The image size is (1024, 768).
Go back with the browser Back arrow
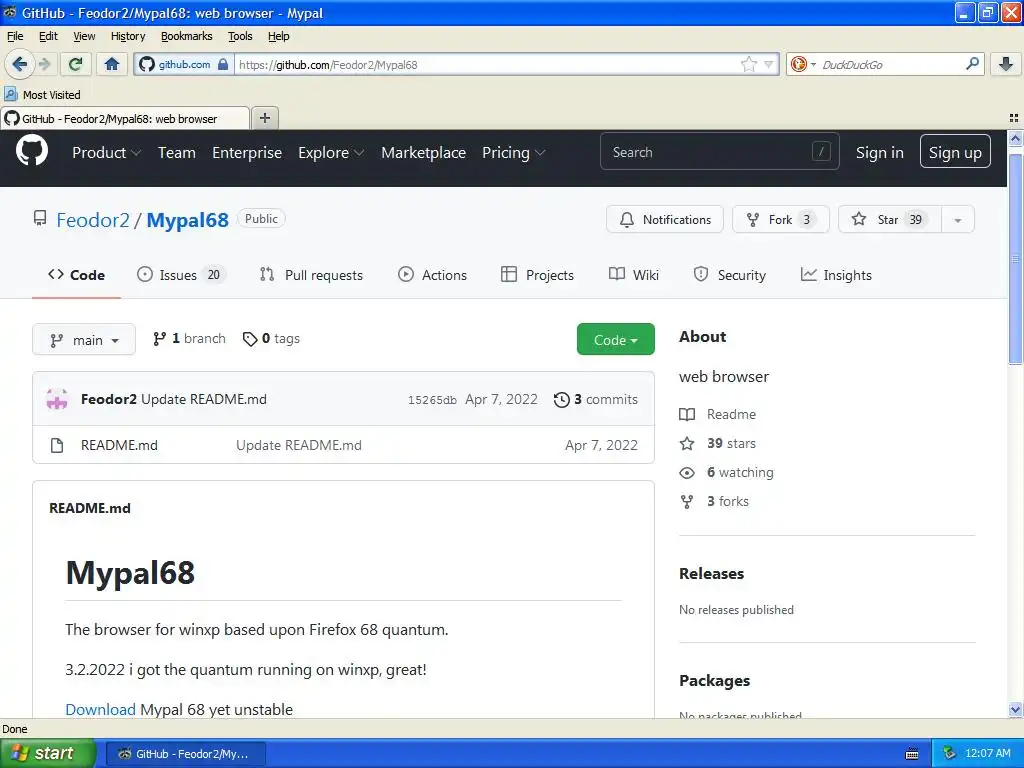point(19,64)
